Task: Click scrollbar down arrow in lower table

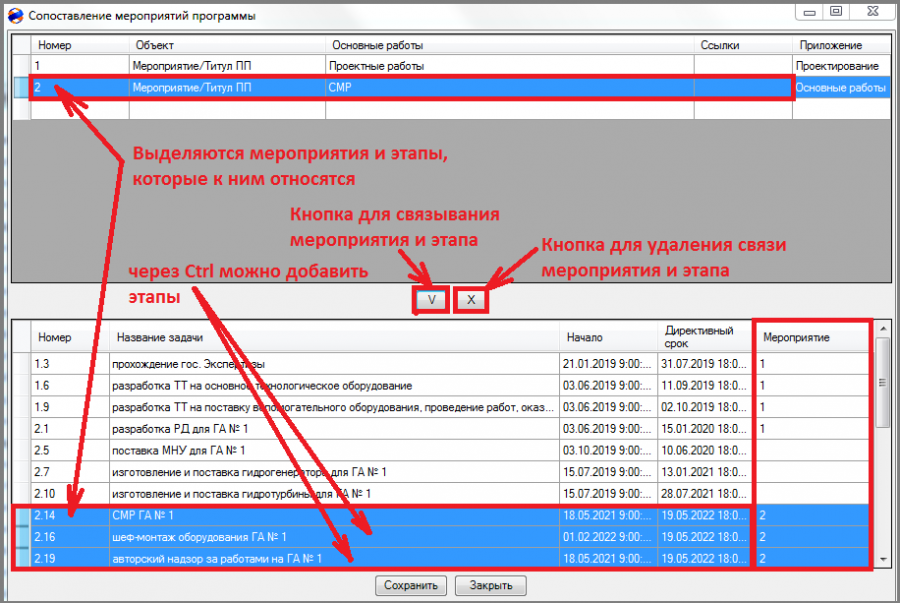Action: [x=883, y=559]
